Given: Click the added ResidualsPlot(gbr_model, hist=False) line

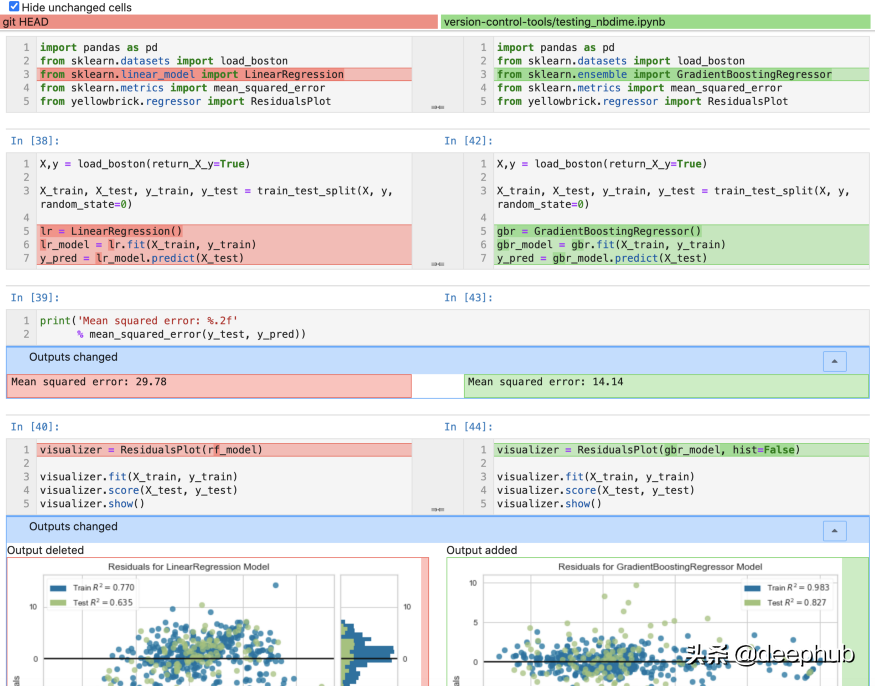Looking at the screenshot, I should click(681, 450).
